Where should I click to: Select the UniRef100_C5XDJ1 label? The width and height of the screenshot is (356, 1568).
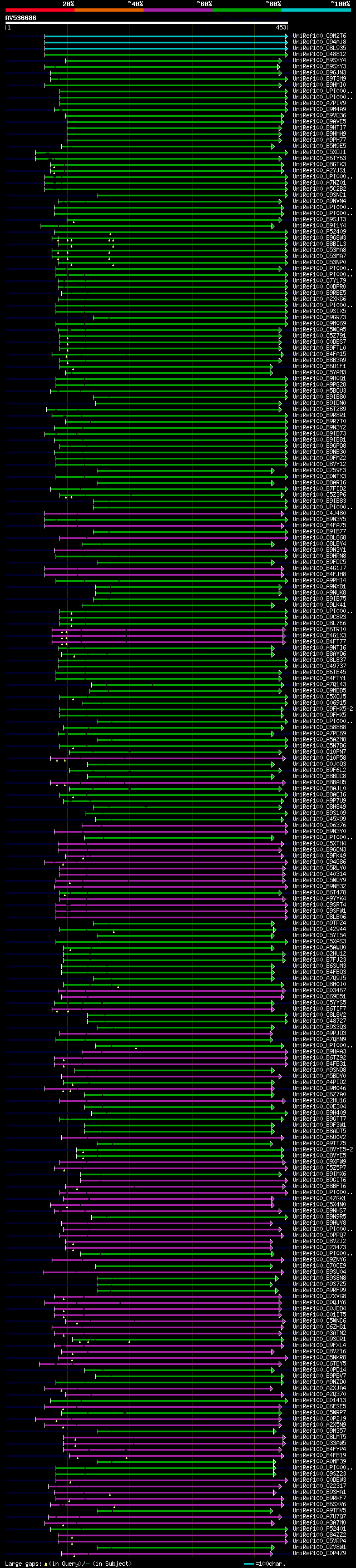[319, 152]
